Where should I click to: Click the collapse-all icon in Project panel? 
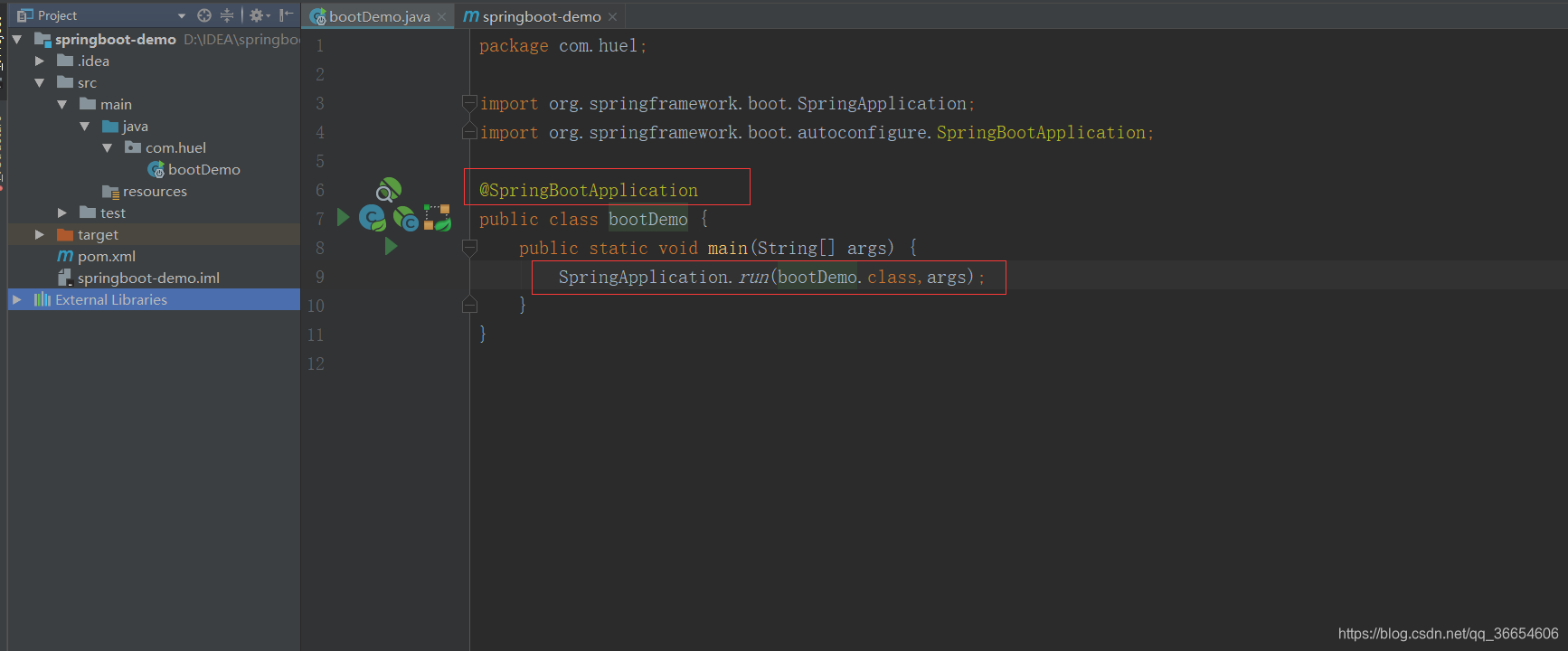pos(227,15)
